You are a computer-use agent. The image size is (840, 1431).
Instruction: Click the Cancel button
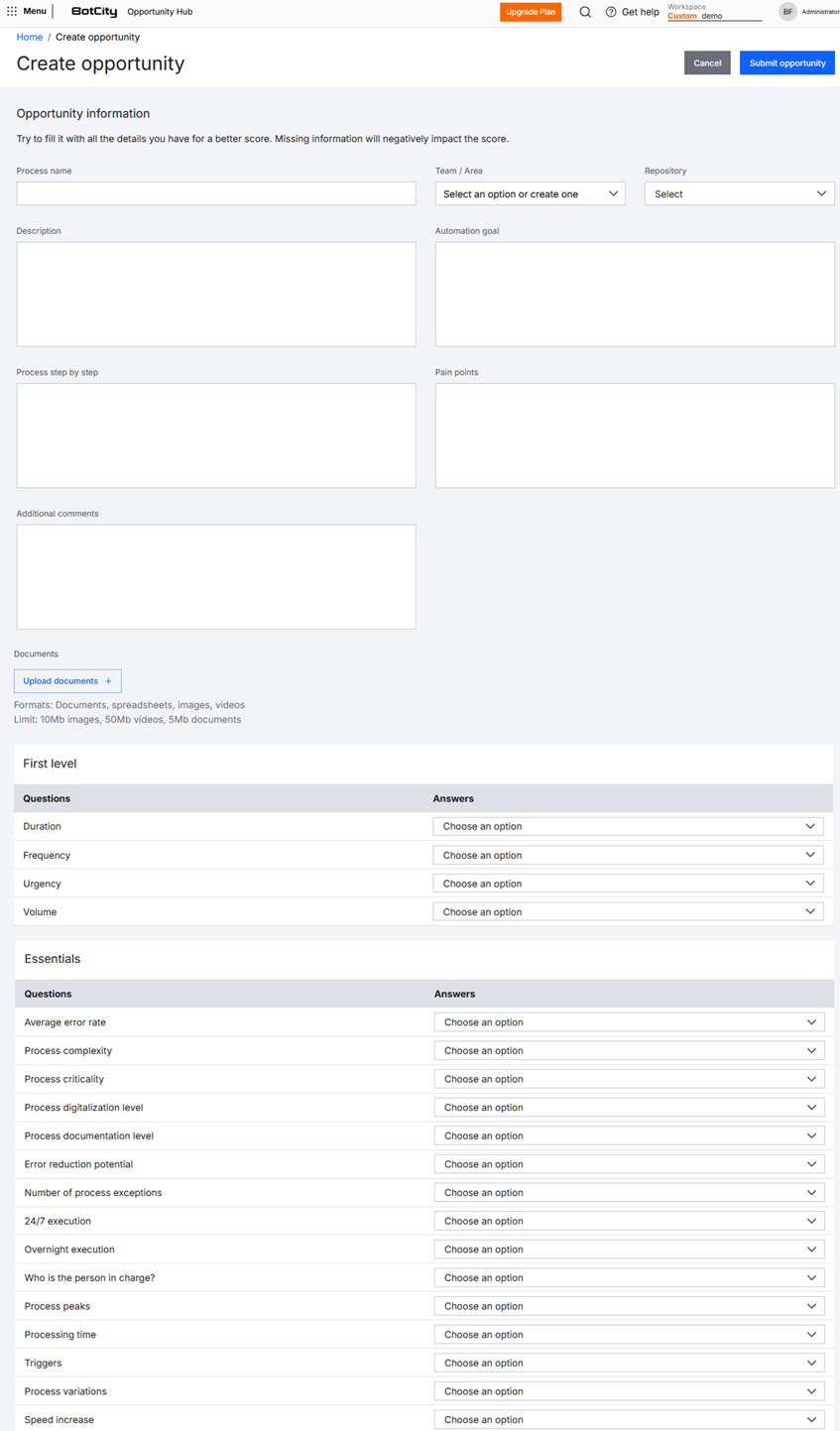(x=707, y=62)
